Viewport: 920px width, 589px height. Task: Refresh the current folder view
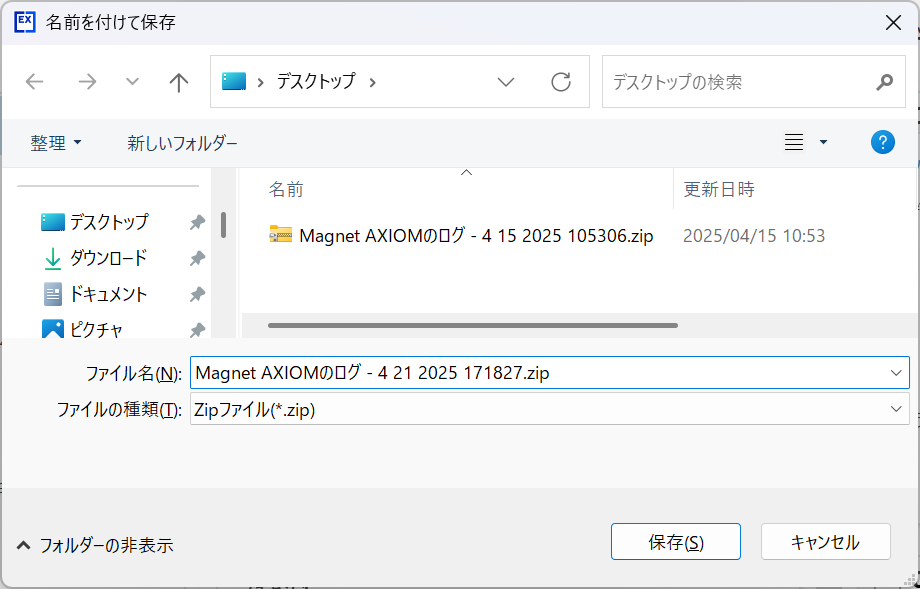click(x=561, y=82)
